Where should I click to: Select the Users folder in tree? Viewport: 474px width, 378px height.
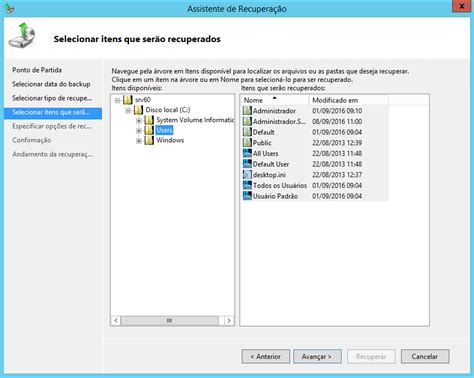pos(164,130)
